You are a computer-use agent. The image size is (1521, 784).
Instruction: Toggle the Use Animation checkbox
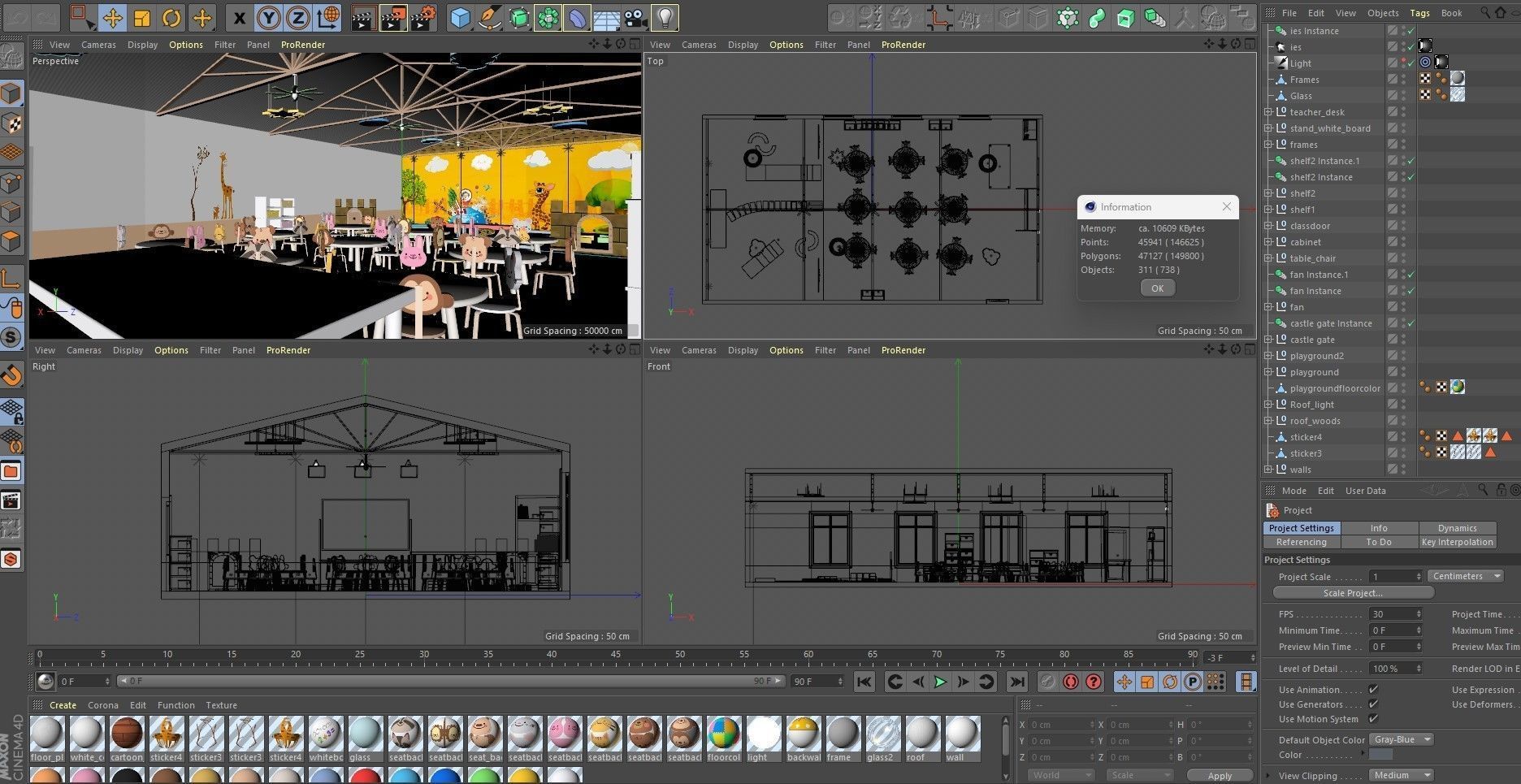tap(1373, 690)
